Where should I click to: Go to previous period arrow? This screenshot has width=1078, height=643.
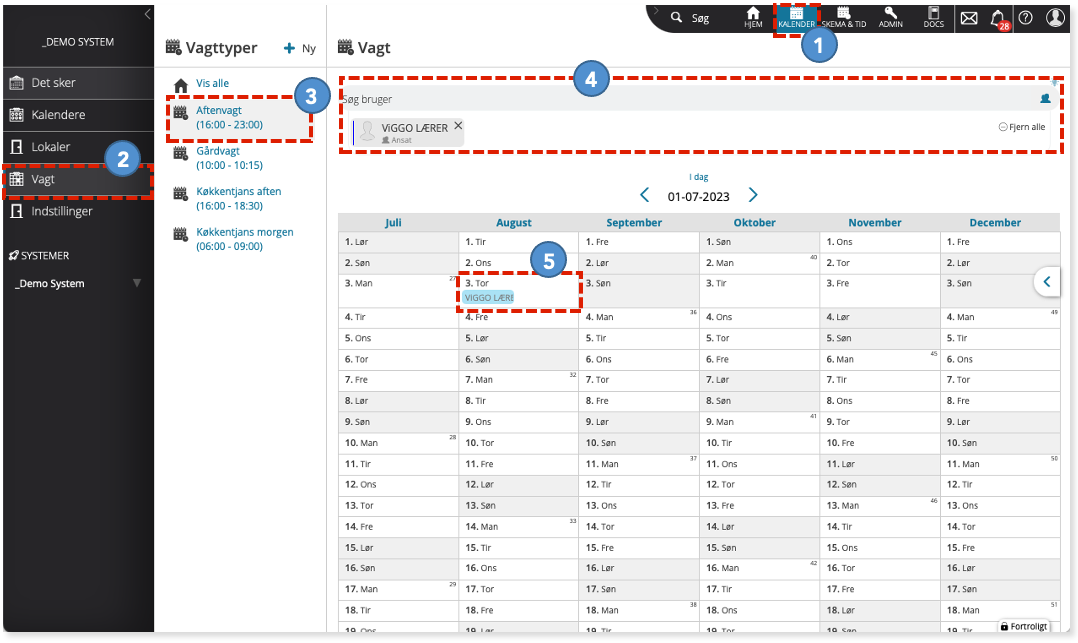click(x=644, y=195)
